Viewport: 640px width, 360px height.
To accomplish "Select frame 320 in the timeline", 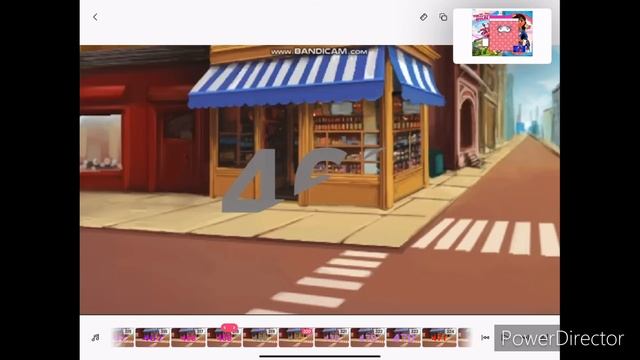I will pyautogui.click(x=296, y=338).
